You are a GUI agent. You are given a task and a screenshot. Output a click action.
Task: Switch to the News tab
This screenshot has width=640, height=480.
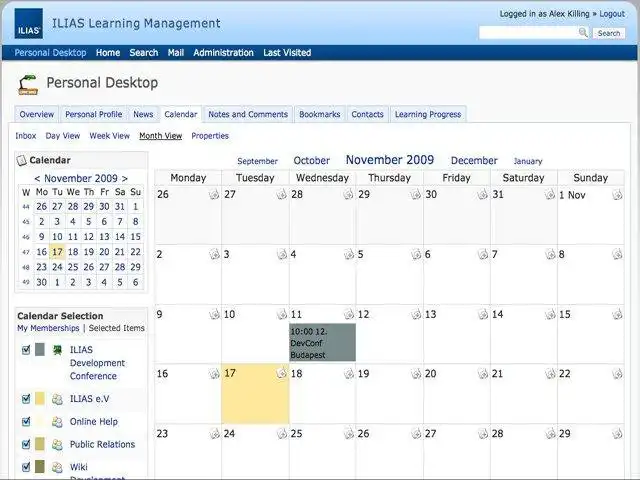click(143, 114)
